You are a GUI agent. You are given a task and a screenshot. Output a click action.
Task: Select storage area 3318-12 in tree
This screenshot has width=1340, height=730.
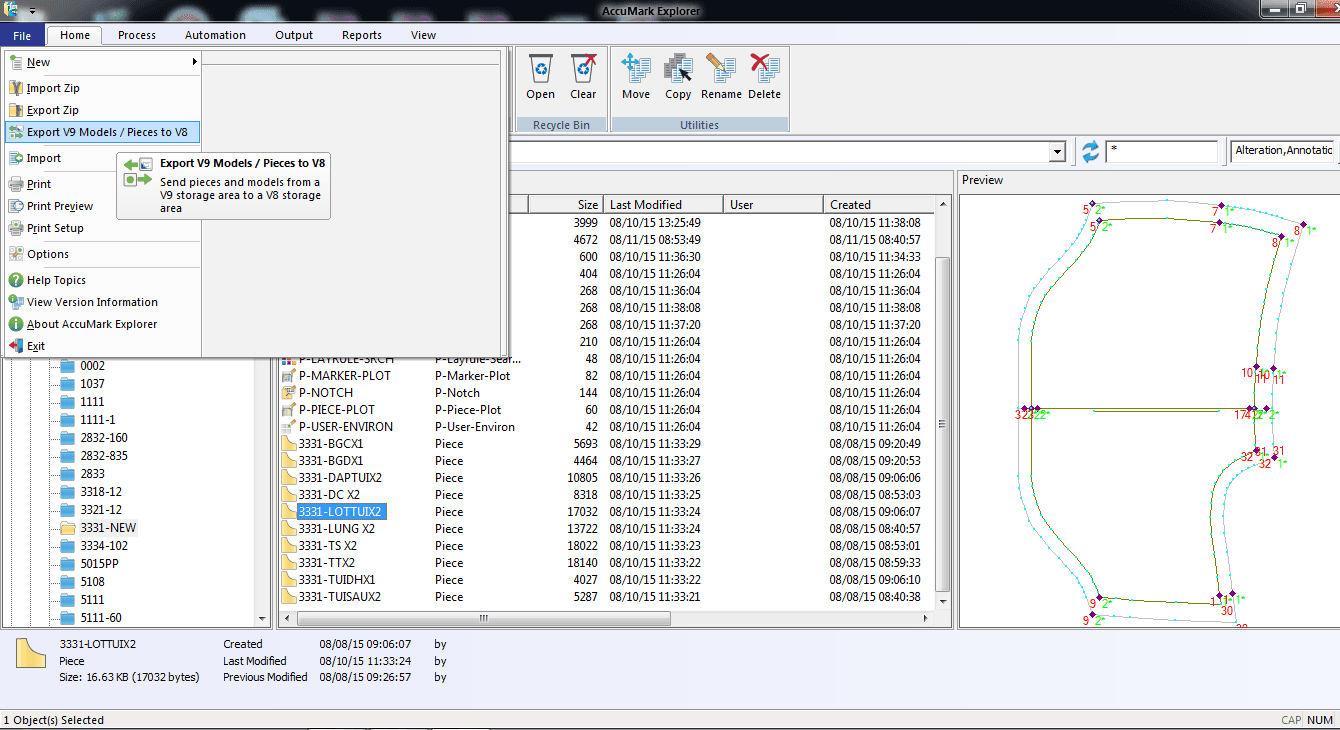click(101, 492)
